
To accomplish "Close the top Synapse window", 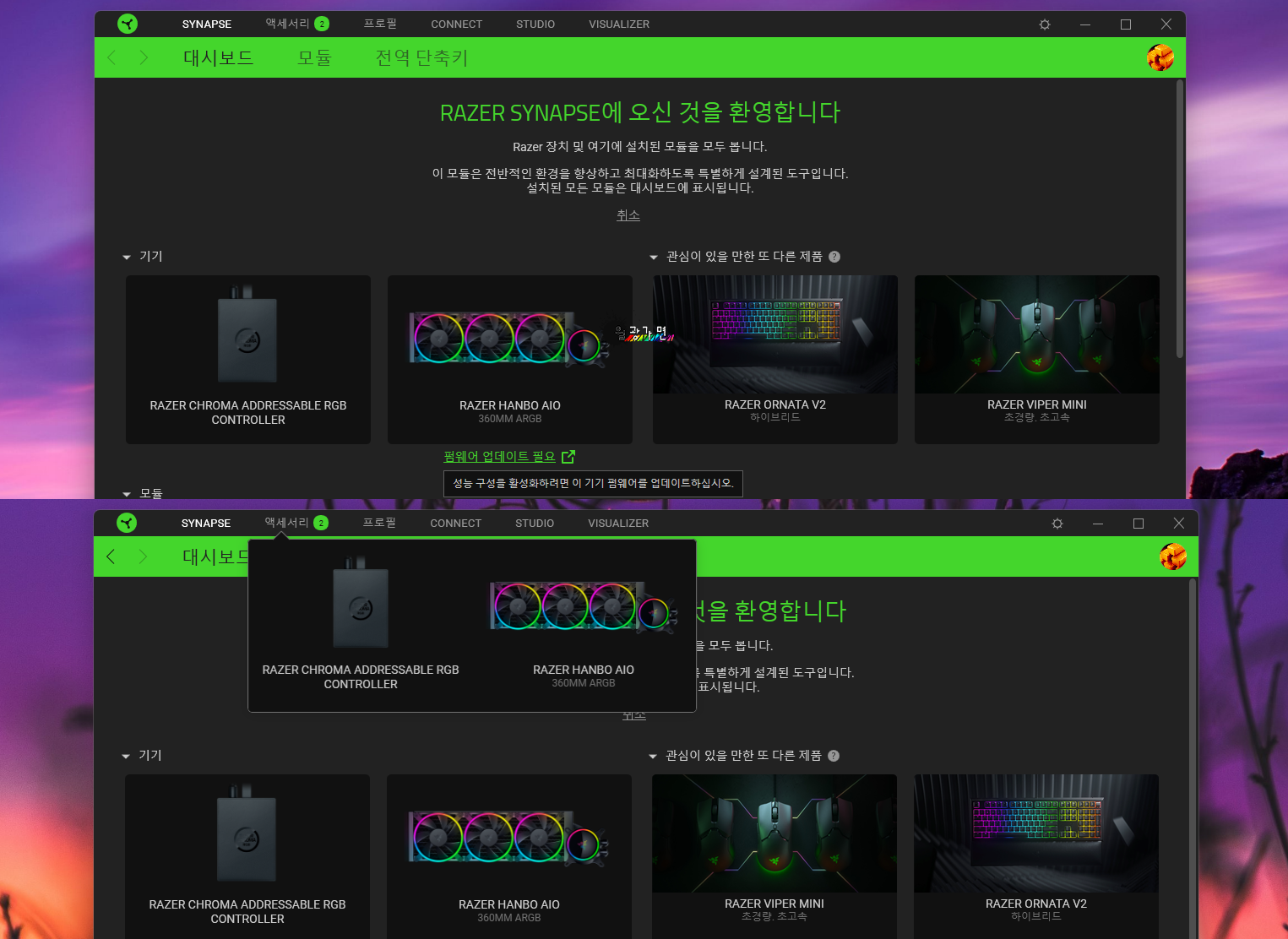I will click(x=1166, y=24).
